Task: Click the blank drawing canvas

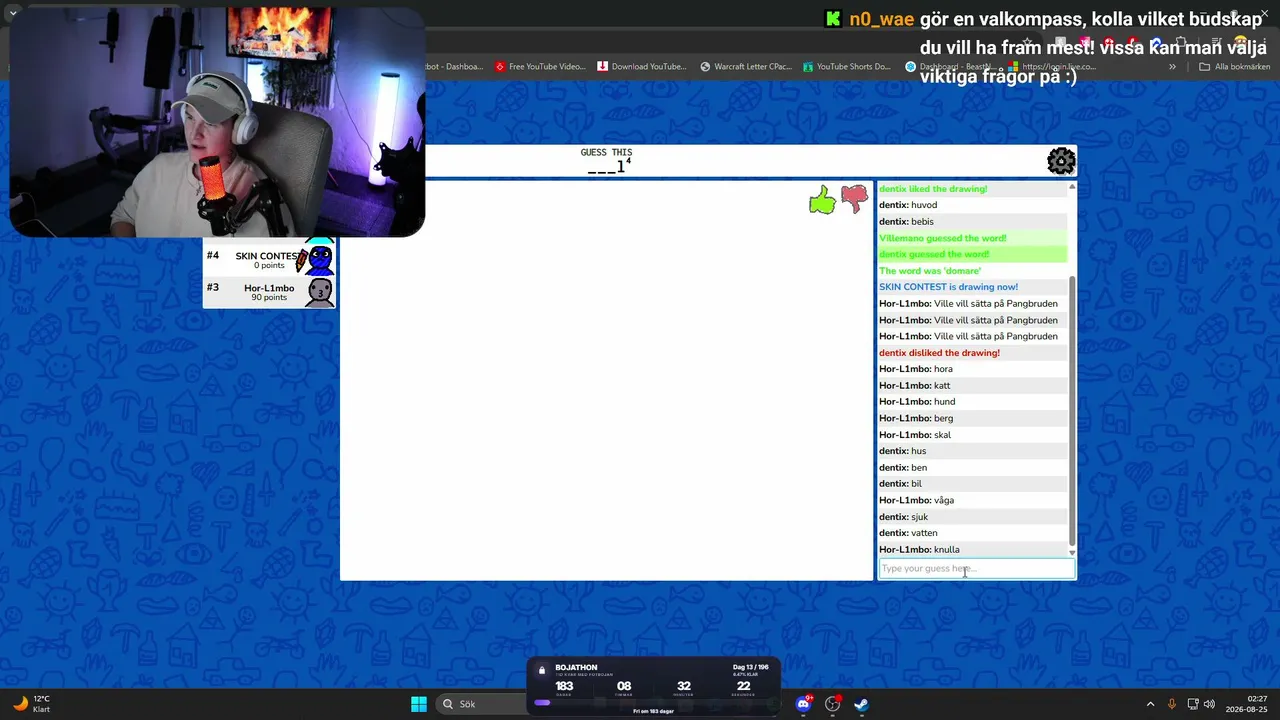Action: [607, 380]
